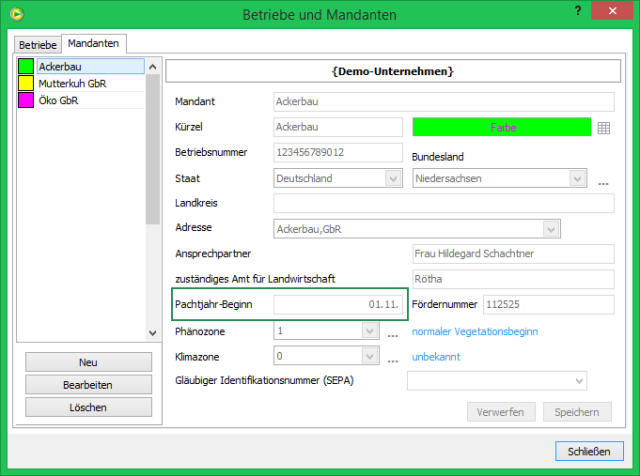This screenshot has height=476, width=640.
Task: Click the app logo in title bar
Action: [x=16, y=15]
